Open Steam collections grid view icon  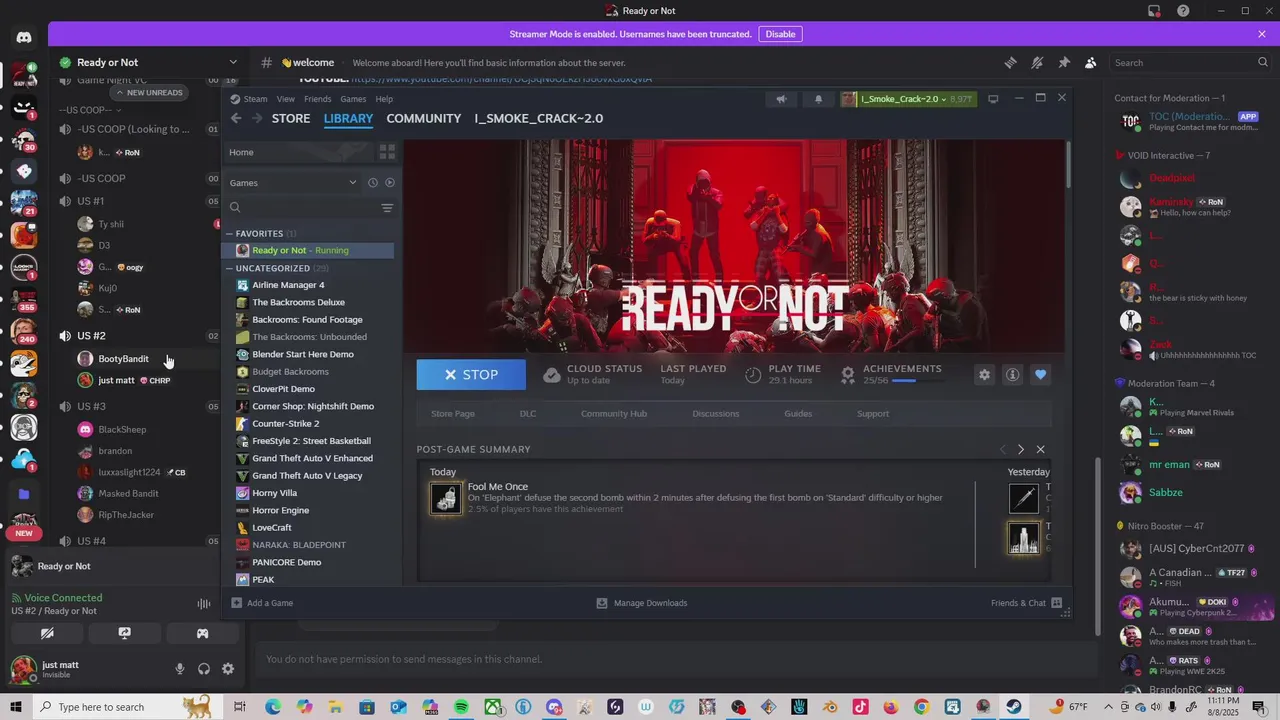pyautogui.click(x=387, y=152)
